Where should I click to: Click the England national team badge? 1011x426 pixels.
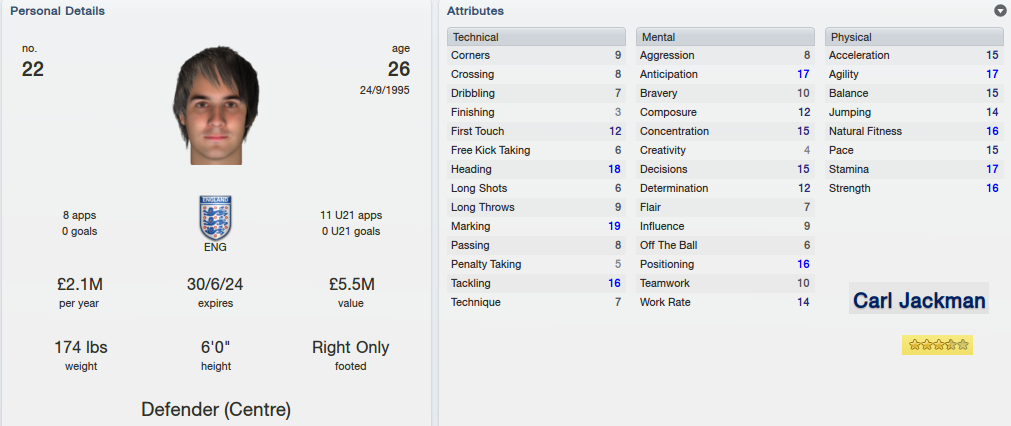[216, 218]
